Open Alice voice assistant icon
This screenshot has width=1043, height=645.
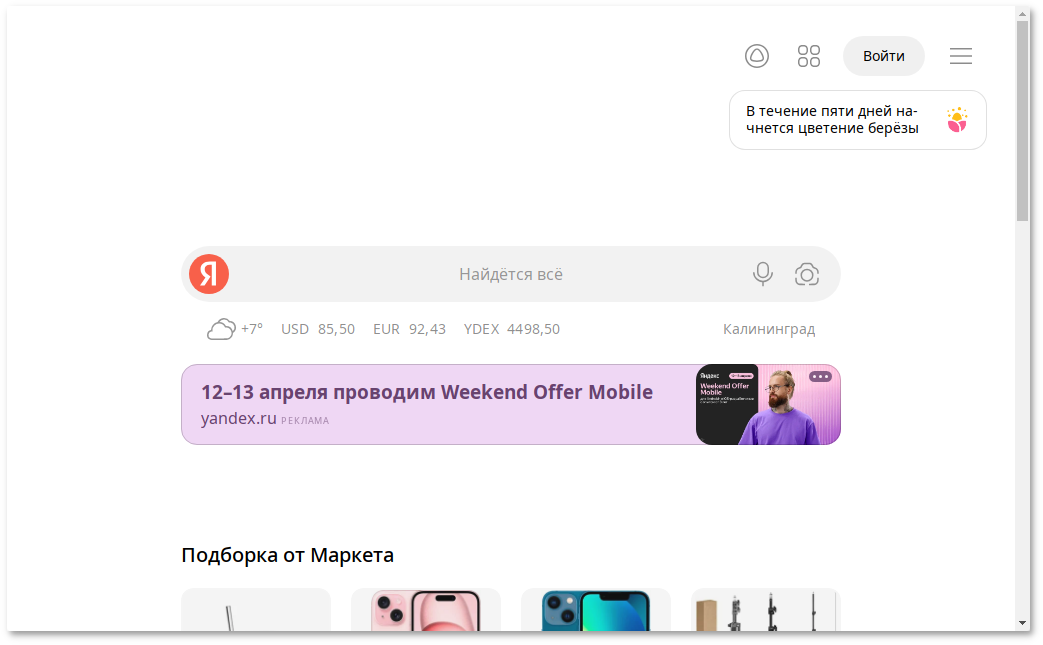coord(757,56)
